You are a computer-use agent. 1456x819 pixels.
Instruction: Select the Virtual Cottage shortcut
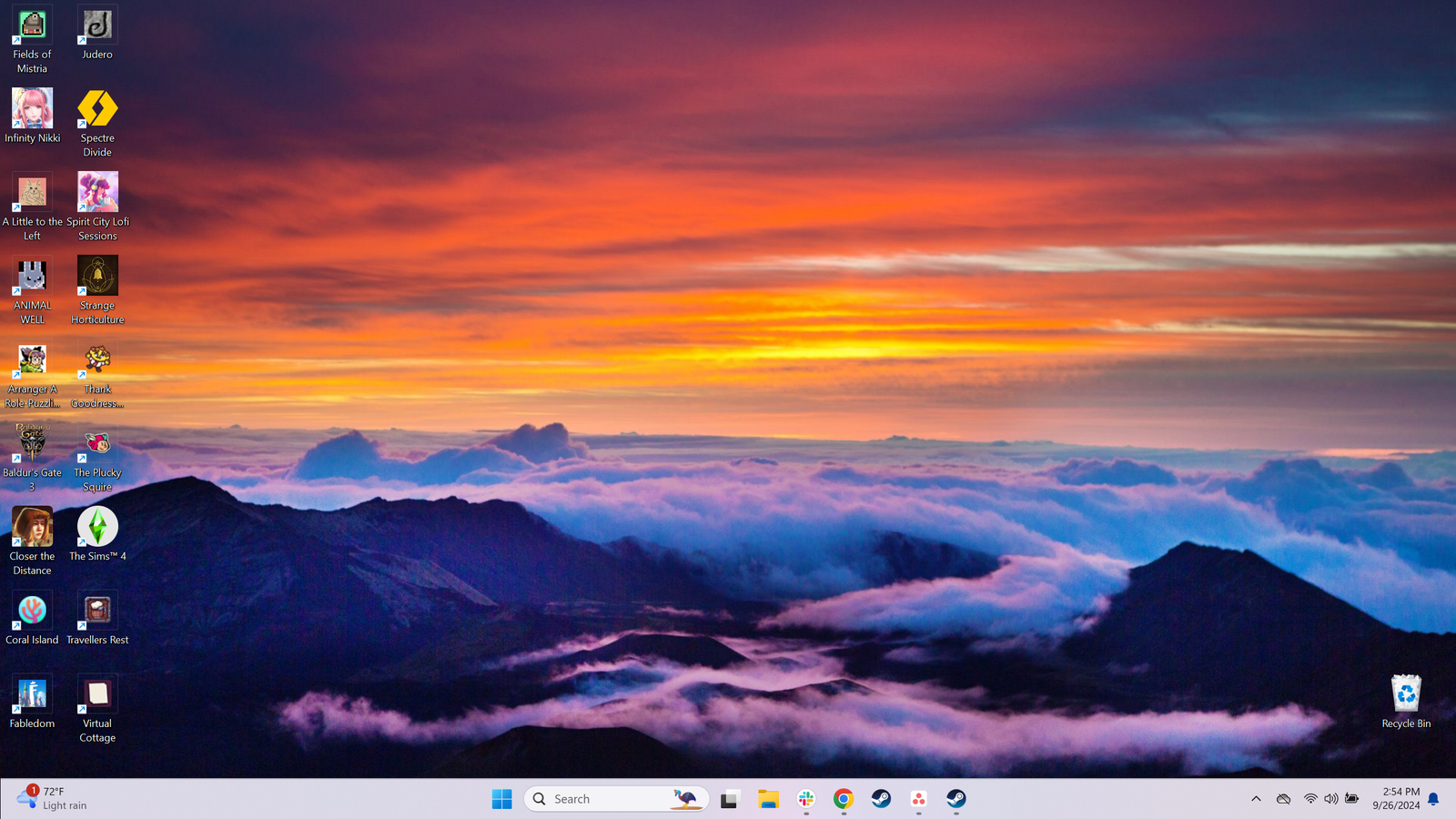coord(97,695)
